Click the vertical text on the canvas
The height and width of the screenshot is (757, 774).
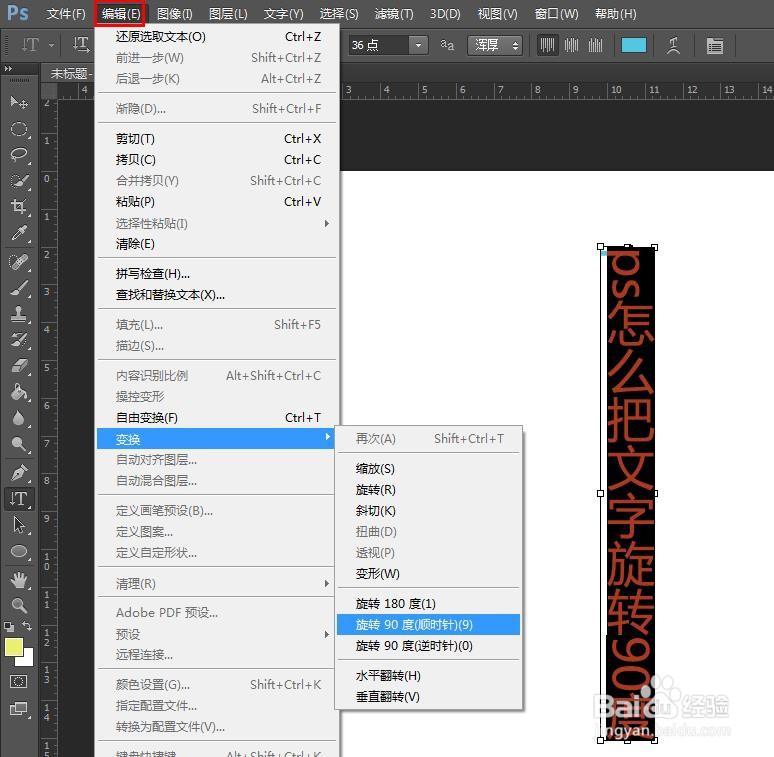[x=629, y=493]
